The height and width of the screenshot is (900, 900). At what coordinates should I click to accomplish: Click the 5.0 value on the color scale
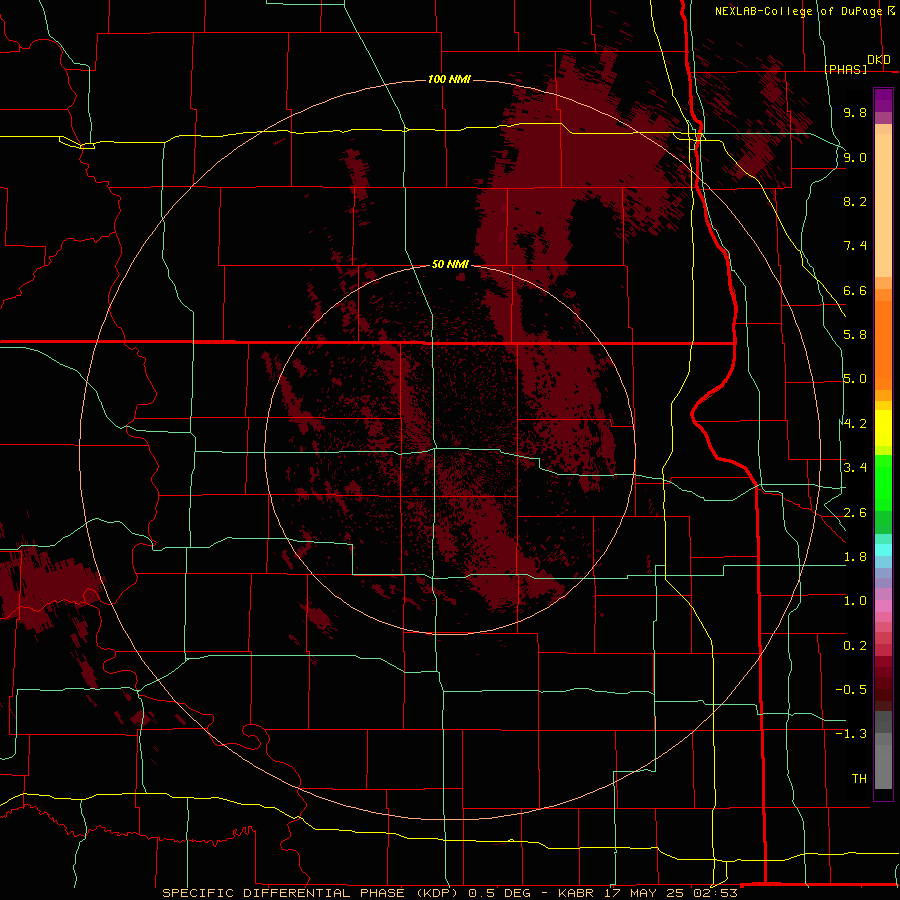[x=855, y=379]
